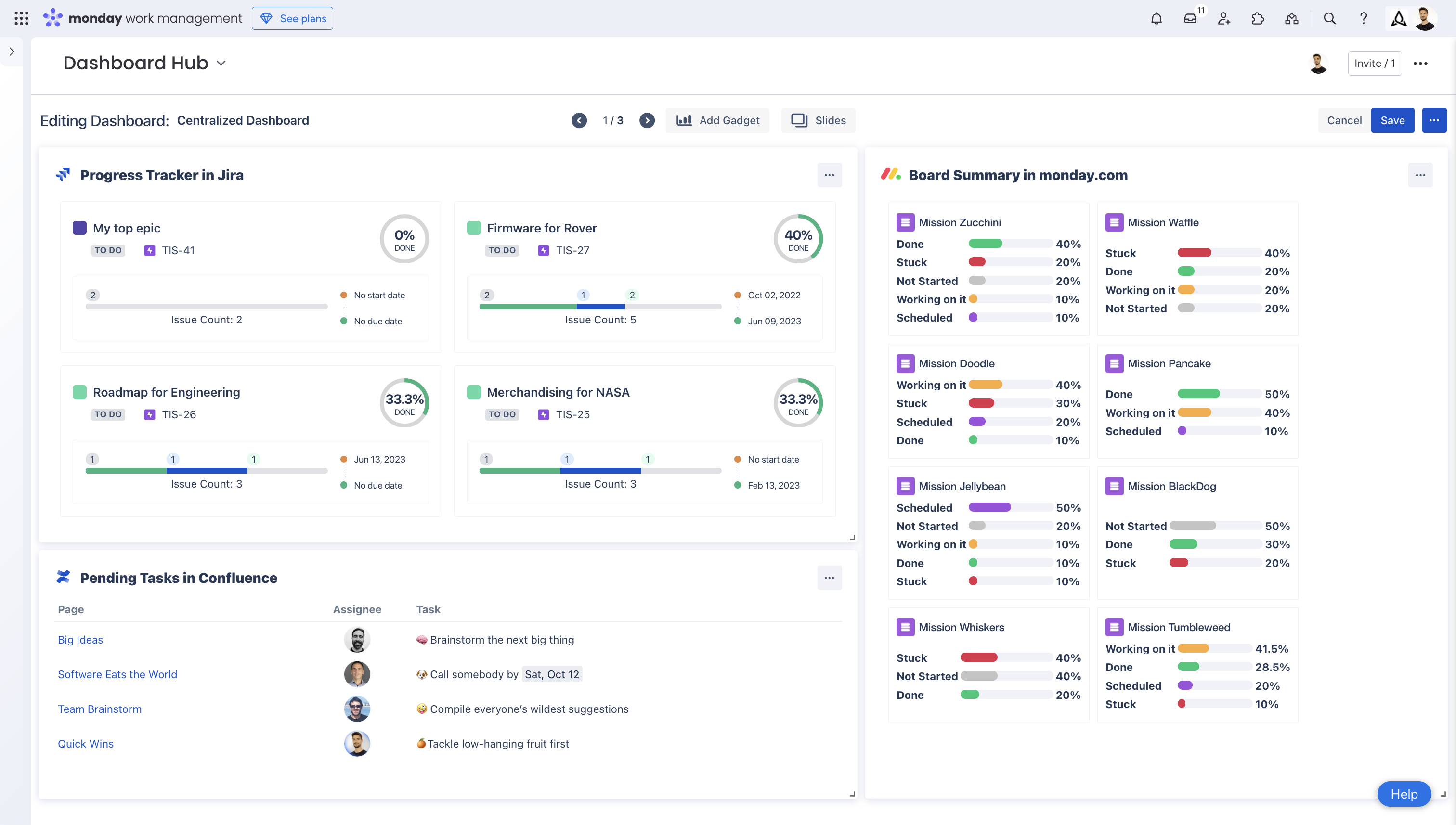This screenshot has width=1456, height=825.
Task: Click the Page column header
Action: coord(71,609)
